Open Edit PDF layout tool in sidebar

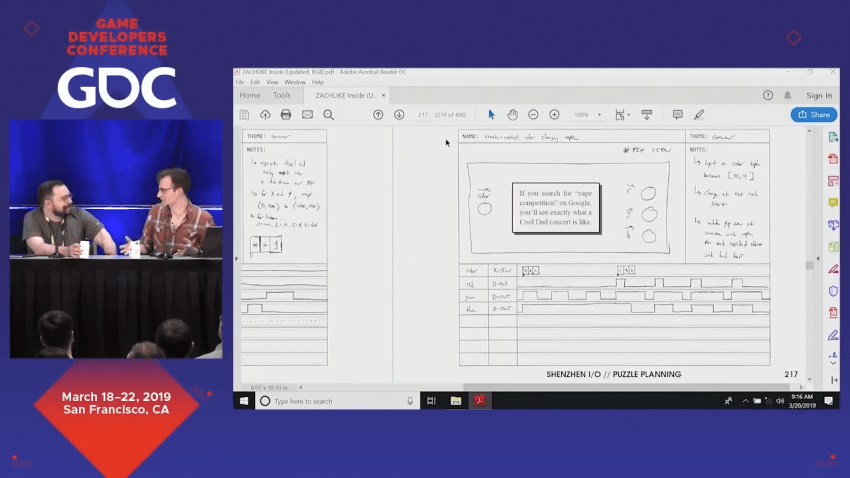click(x=833, y=180)
